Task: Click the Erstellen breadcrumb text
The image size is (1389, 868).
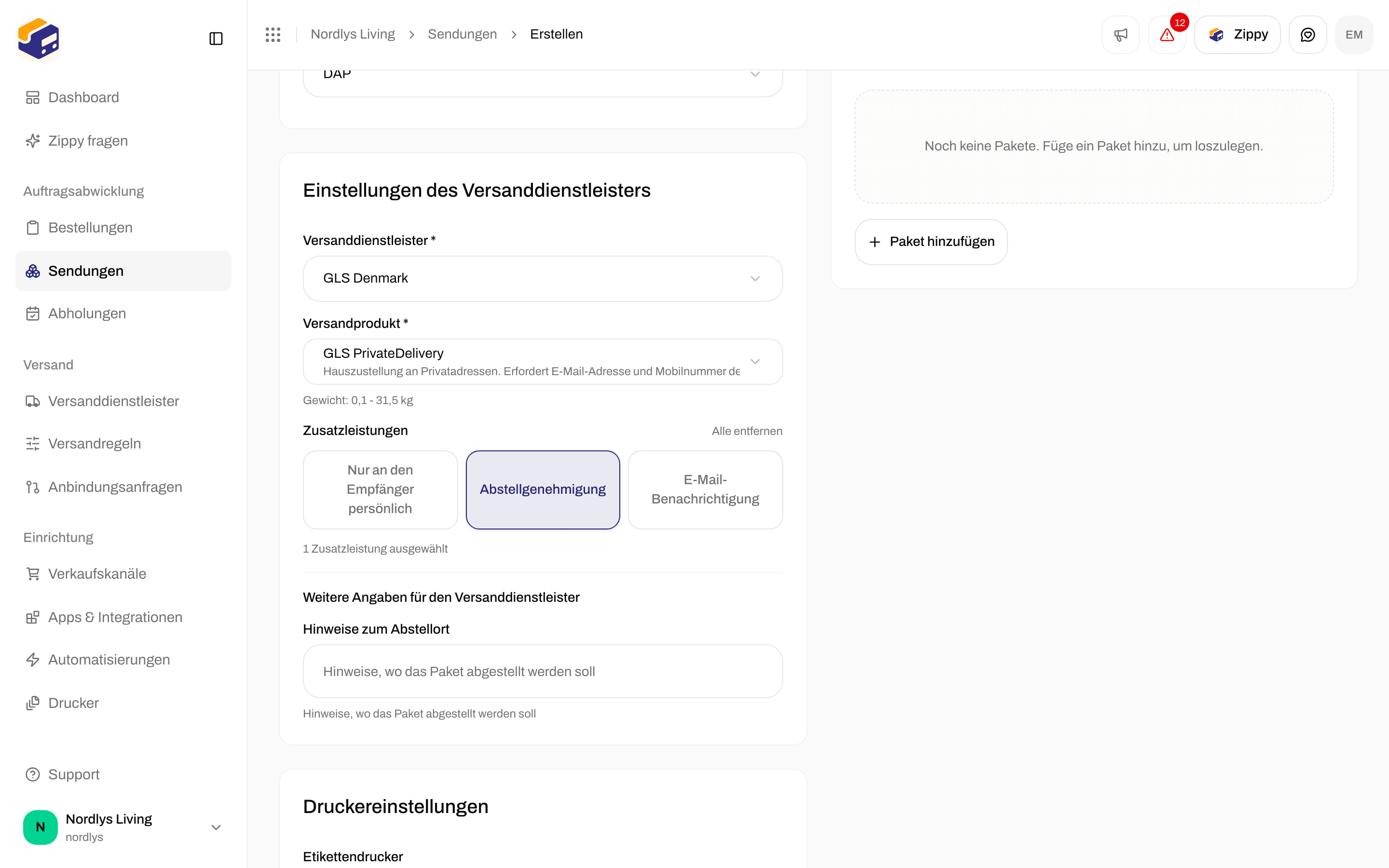Action: (x=556, y=34)
